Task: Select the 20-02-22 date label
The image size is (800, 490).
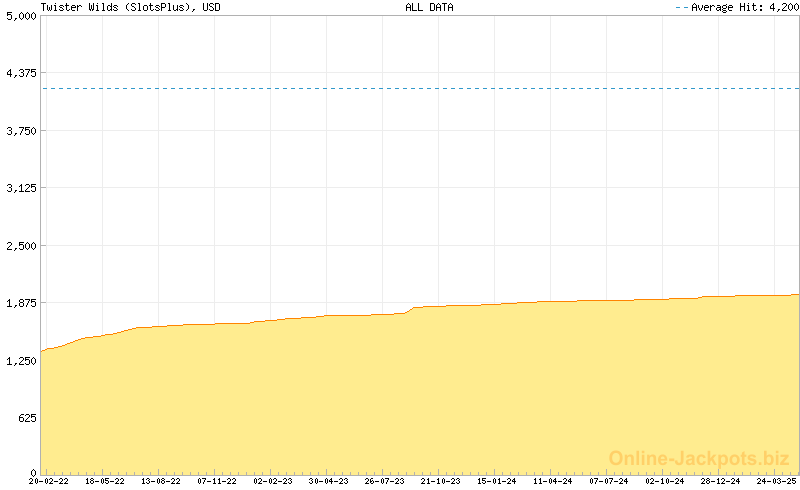Action: (47, 481)
